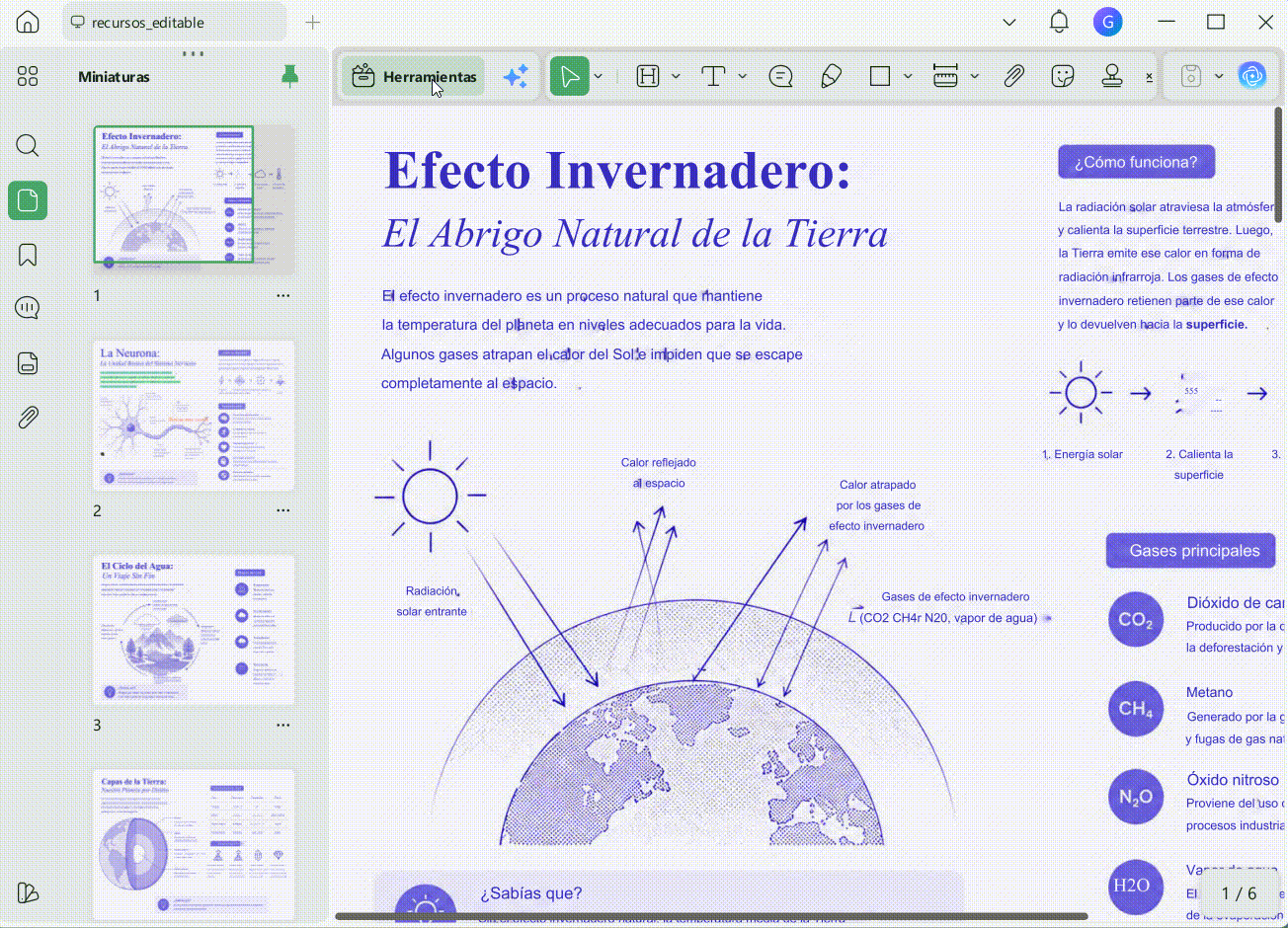Open the shape tool dropdown arrow

(908, 77)
